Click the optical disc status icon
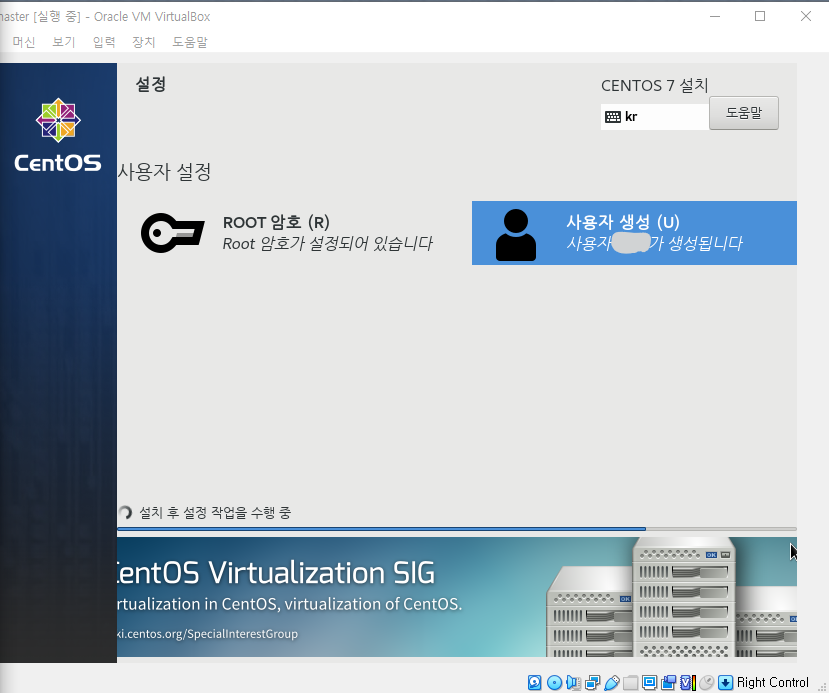Viewport: 829px width, 693px height. coord(554,682)
